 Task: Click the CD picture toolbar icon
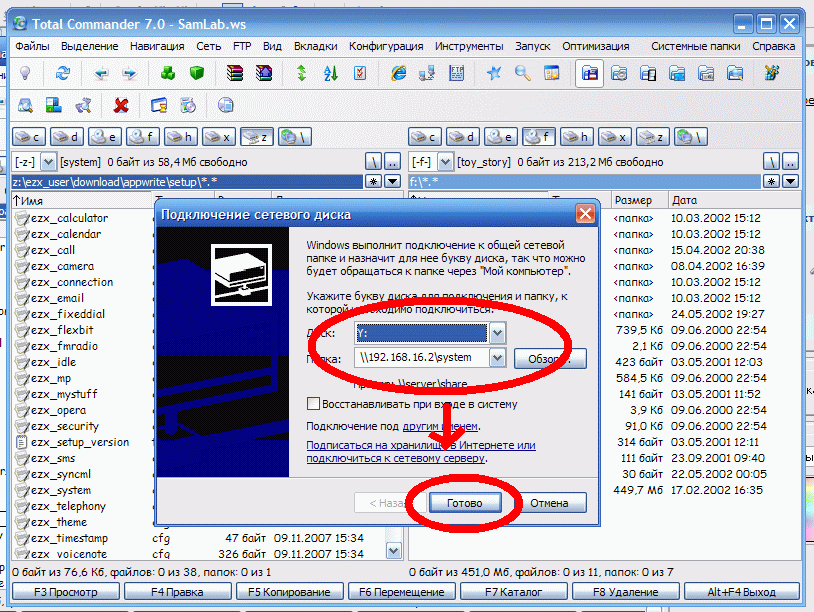[x=187, y=106]
